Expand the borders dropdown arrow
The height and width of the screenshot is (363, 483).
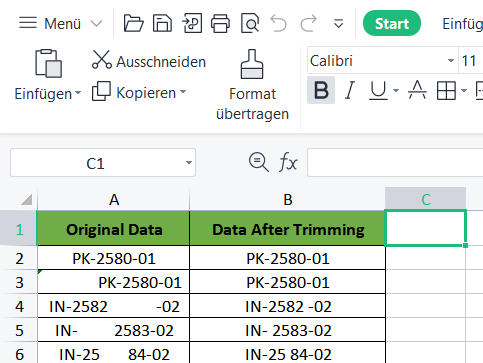tap(464, 90)
